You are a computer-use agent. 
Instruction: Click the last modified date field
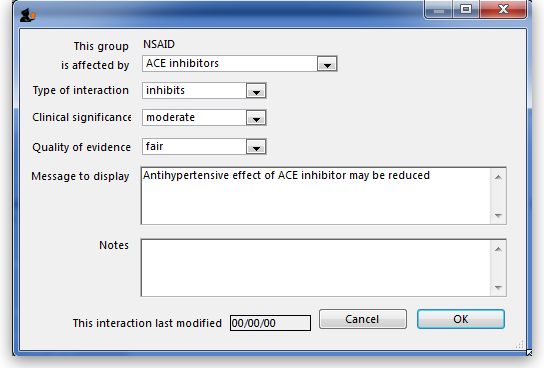(270, 323)
